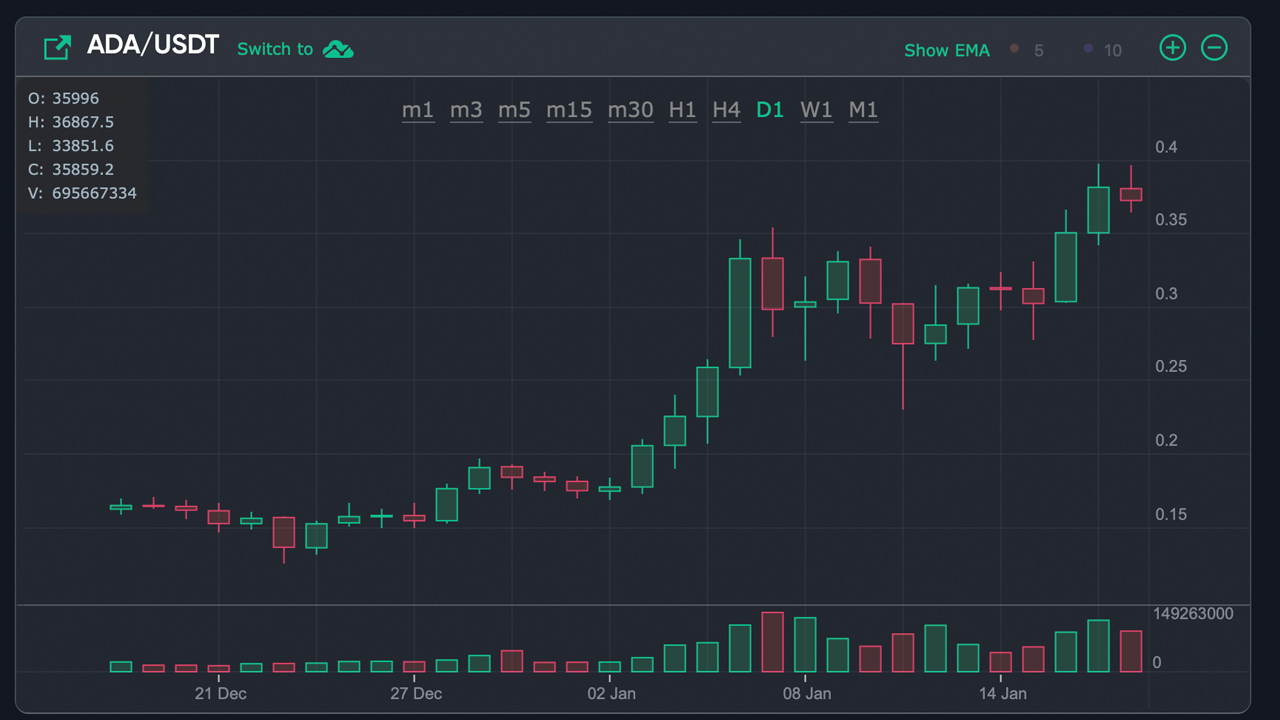Switch to W1 weekly timeframe
Image resolution: width=1280 pixels, height=720 pixels.
816,110
